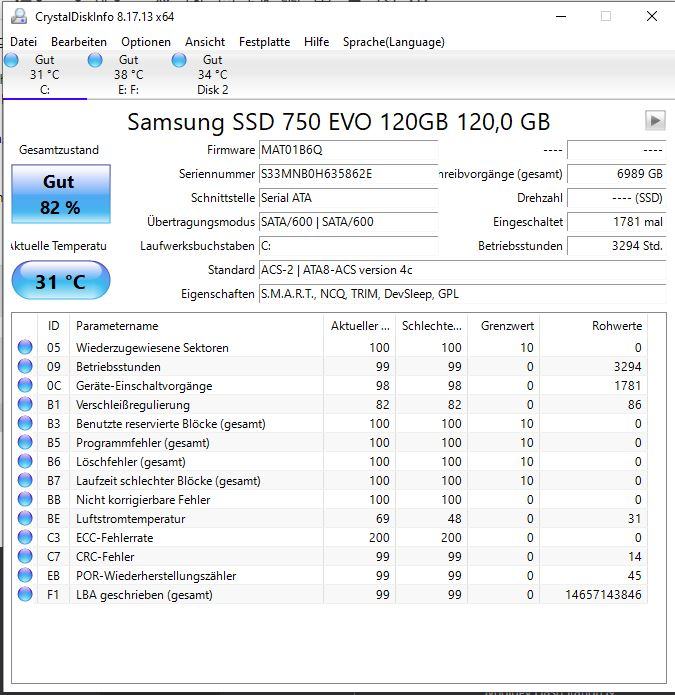Click the Standard field ACS-2
This screenshot has width=675, height=695.
point(462,269)
